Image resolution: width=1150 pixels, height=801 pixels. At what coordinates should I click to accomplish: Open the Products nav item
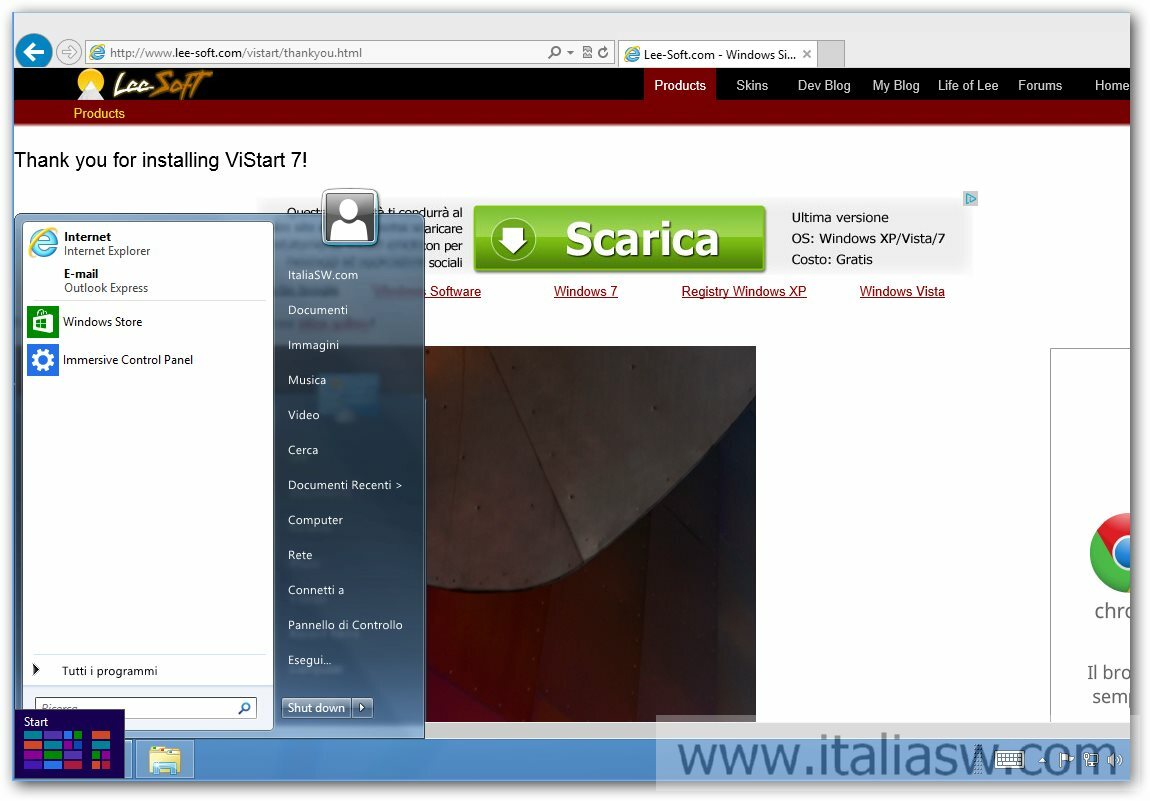click(680, 85)
